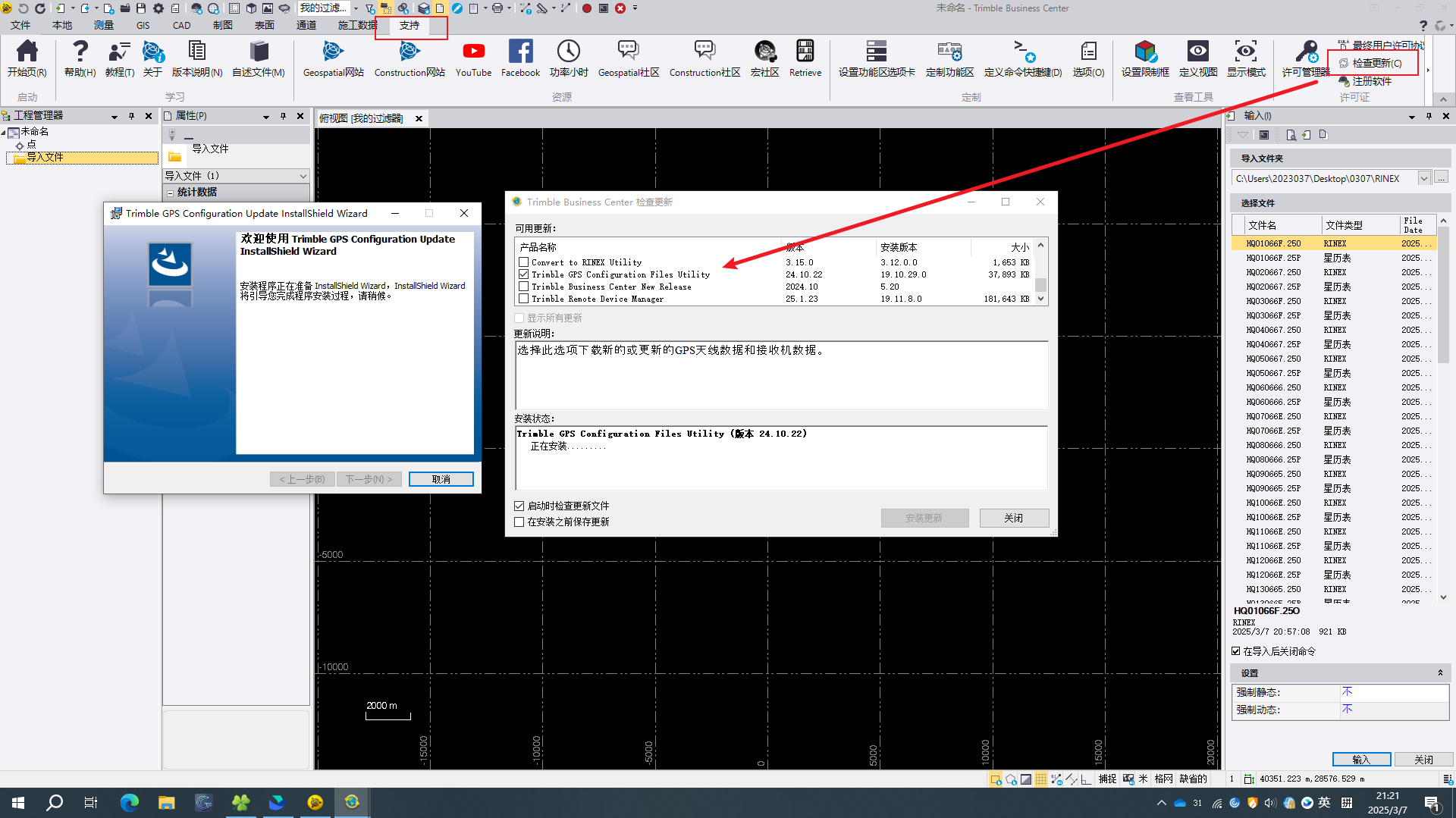Open 许可管理器 license manager icon
Viewport: 1456px width, 818px height.
(x=1306, y=58)
